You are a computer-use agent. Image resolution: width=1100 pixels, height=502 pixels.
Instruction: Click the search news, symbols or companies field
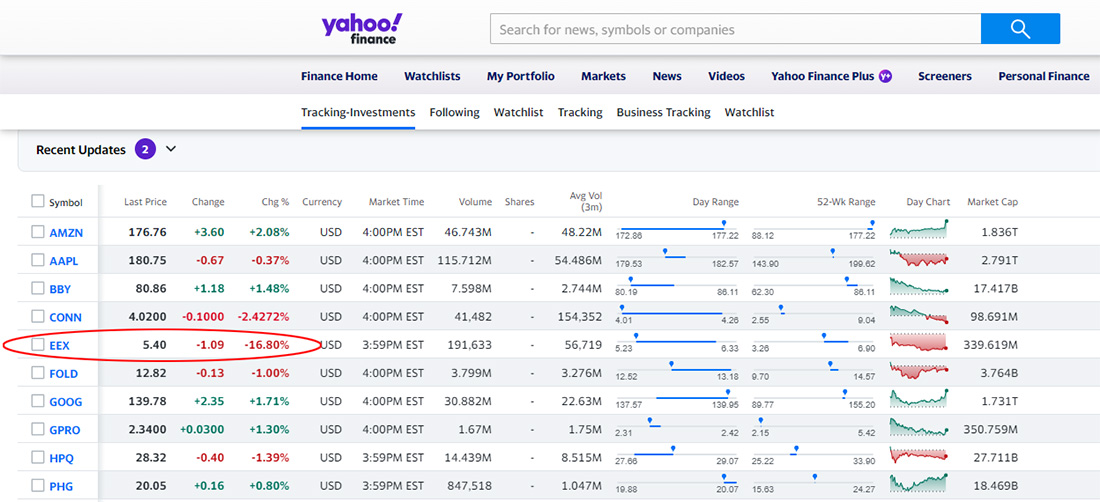point(735,29)
